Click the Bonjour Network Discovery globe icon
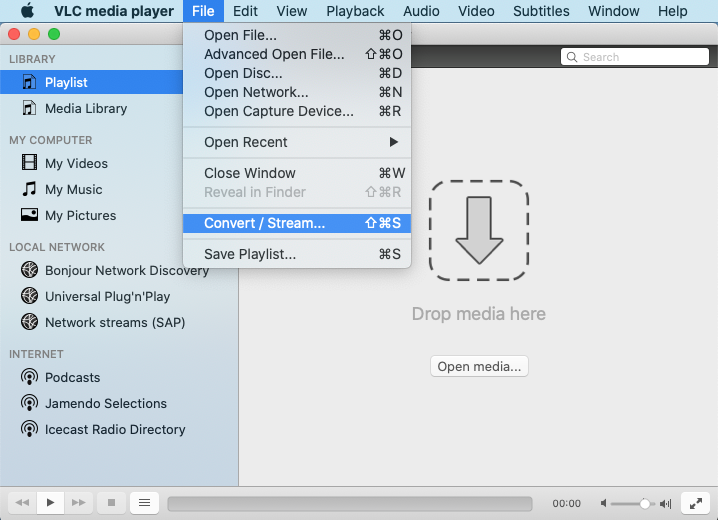The height and width of the screenshot is (520, 718). [29, 270]
